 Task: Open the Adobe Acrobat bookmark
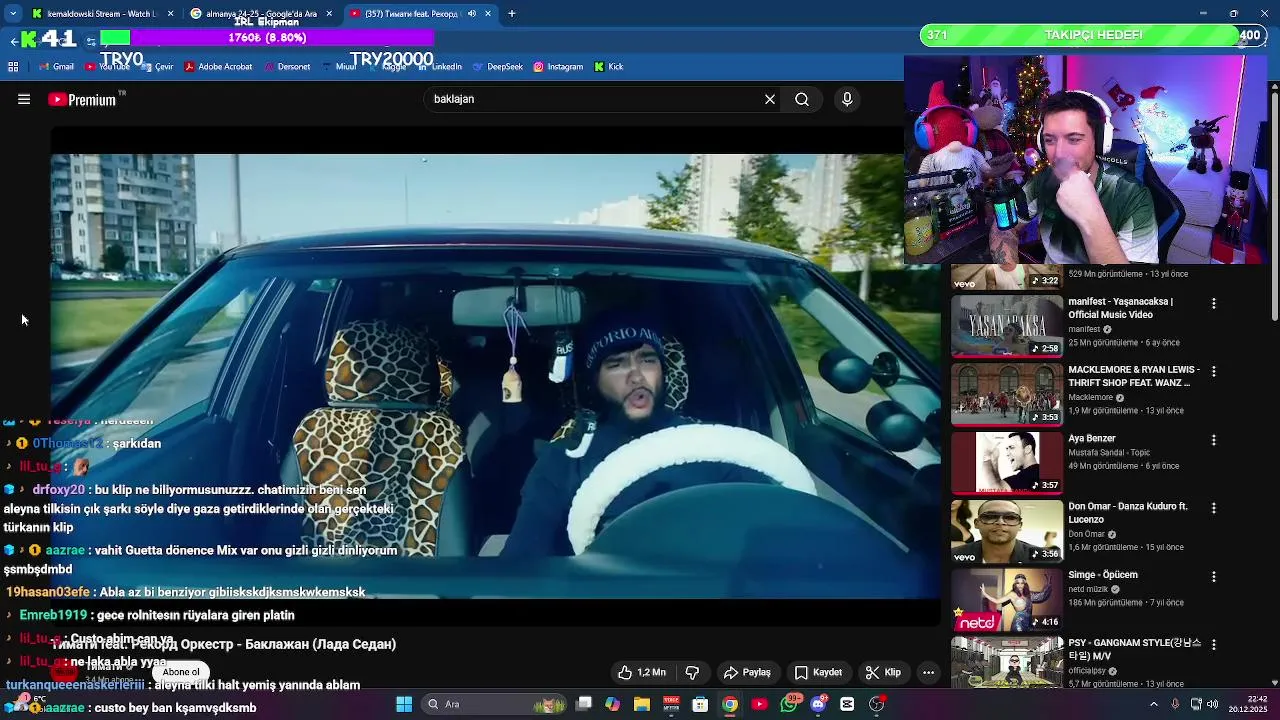(x=218, y=67)
